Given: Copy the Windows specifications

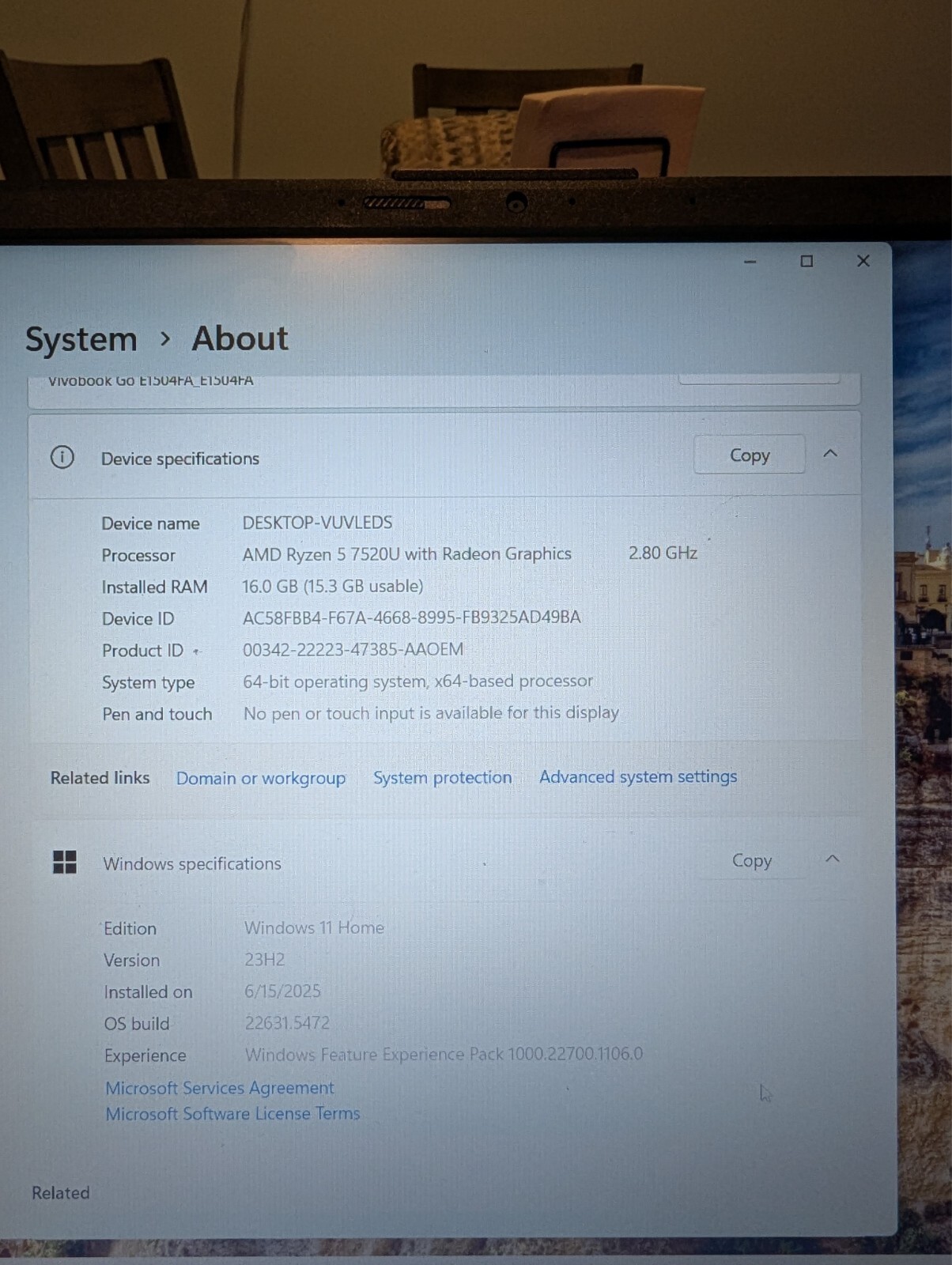Looking at the screenshot, I should pos(752,860).
